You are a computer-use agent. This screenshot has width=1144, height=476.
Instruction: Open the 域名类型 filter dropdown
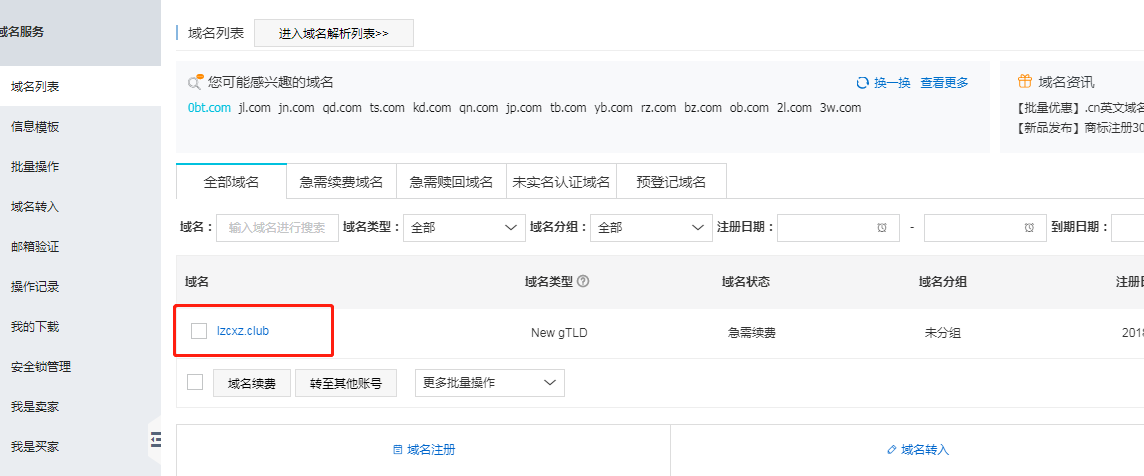pos(464,228)
